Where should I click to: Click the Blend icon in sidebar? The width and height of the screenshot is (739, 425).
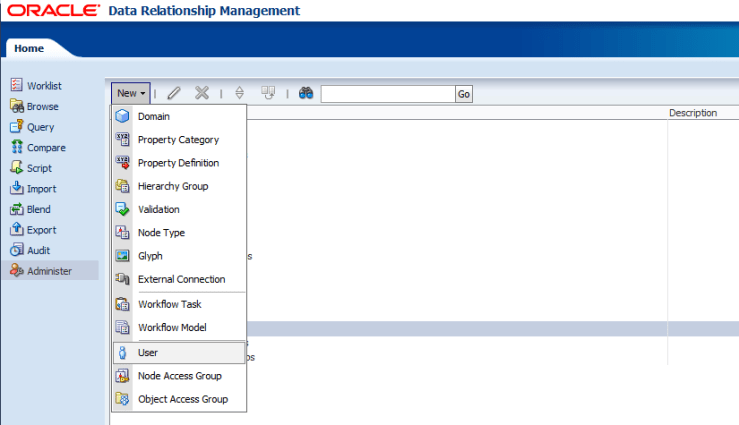[16, 209]
